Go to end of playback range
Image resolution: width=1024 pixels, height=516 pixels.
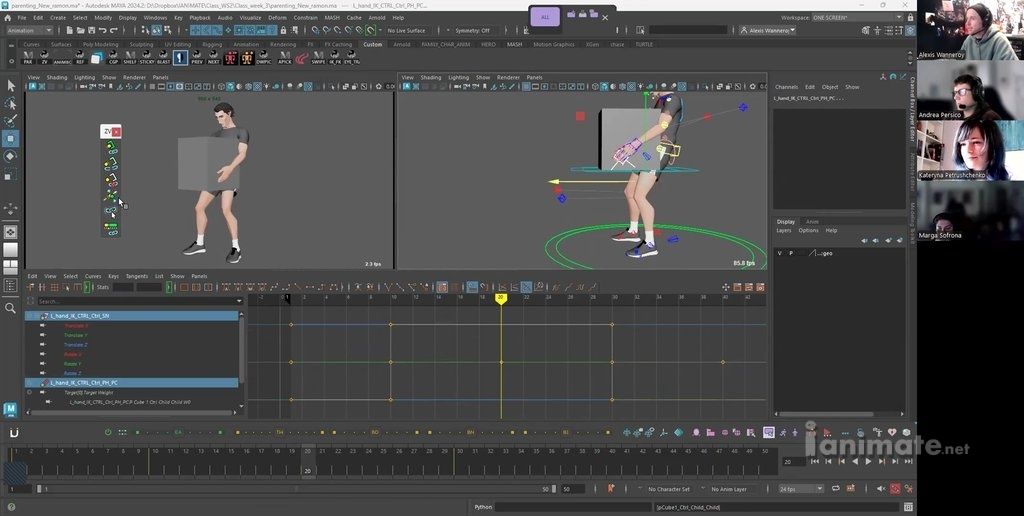tap(908, 461)
